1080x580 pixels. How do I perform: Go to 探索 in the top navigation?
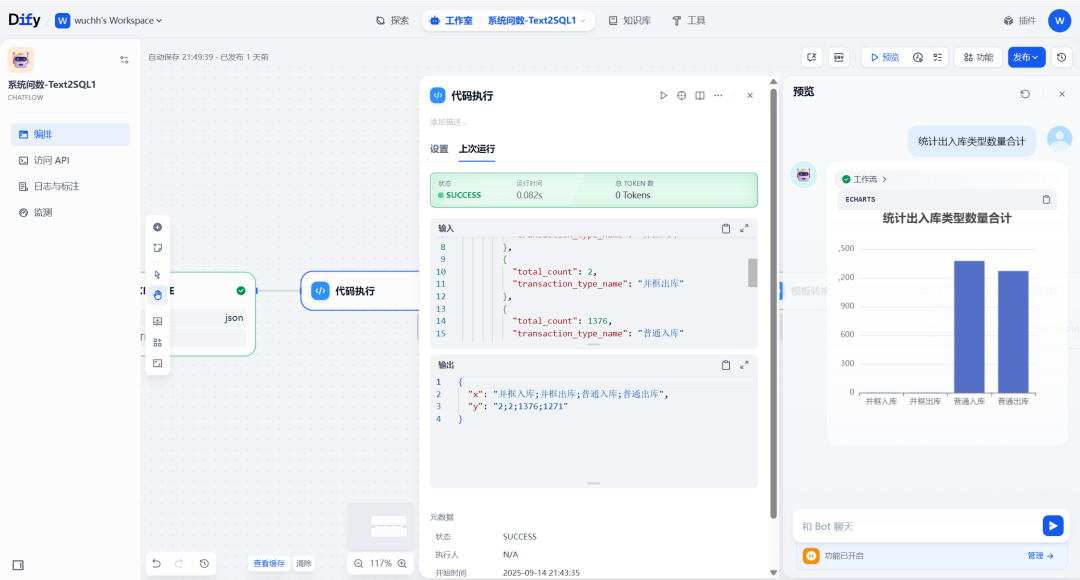tap(393, 21)
